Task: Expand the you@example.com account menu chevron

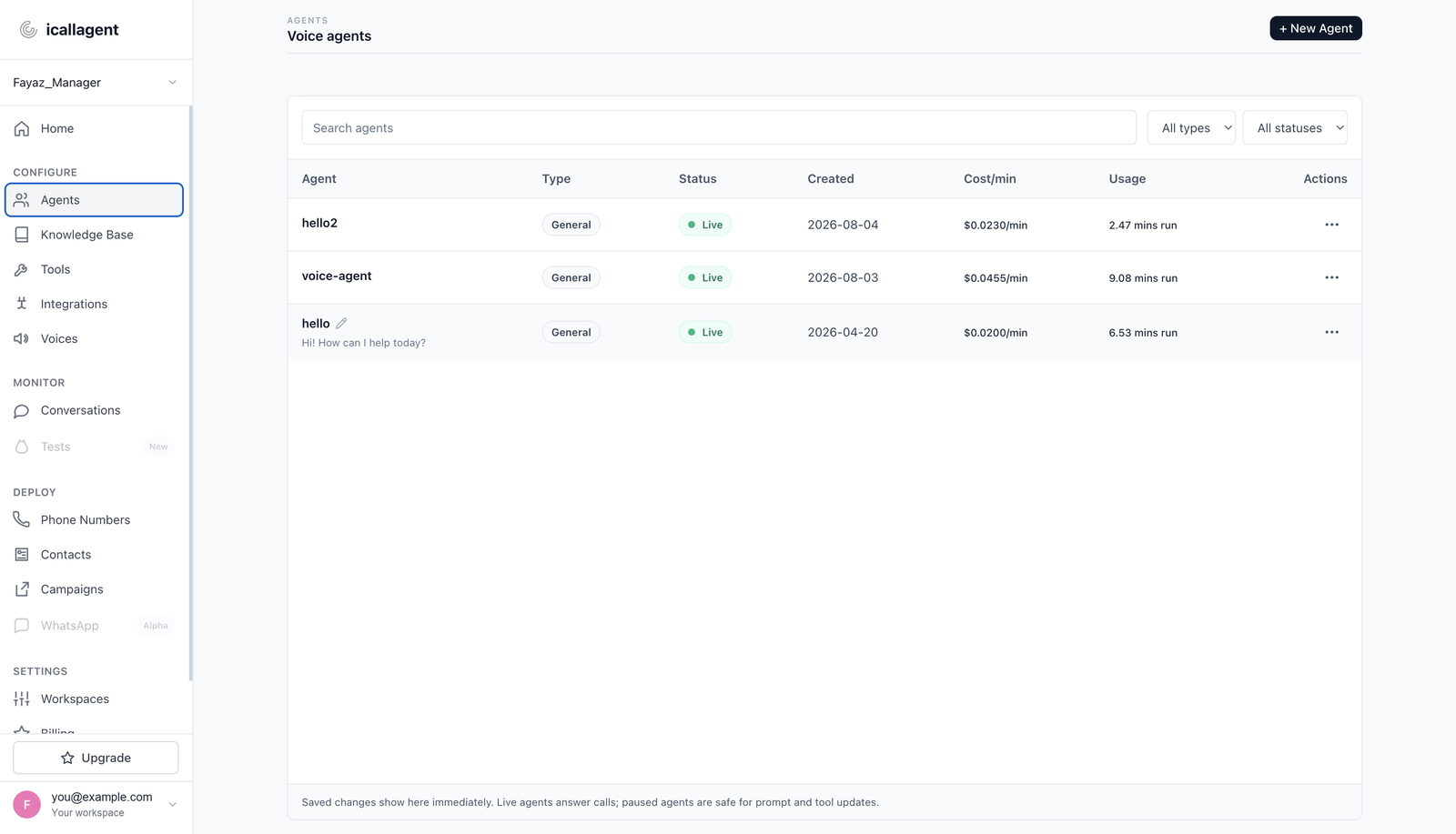Action: pyautogui.click(x=173, y=804)
